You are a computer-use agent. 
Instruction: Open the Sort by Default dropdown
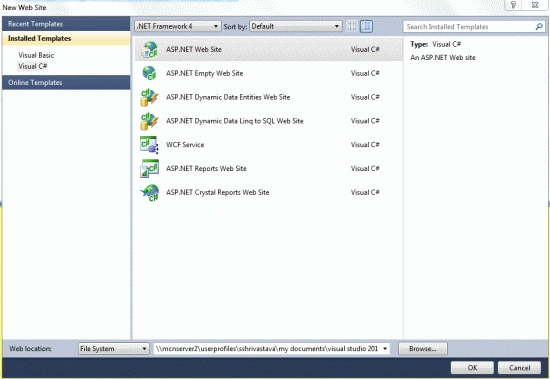(x=296, y=26)
